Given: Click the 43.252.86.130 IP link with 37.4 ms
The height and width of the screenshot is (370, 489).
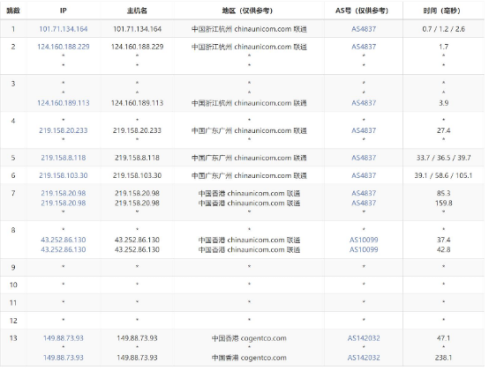Looking at the screenshot, I should pyautogui.click(x=63, y=240).
